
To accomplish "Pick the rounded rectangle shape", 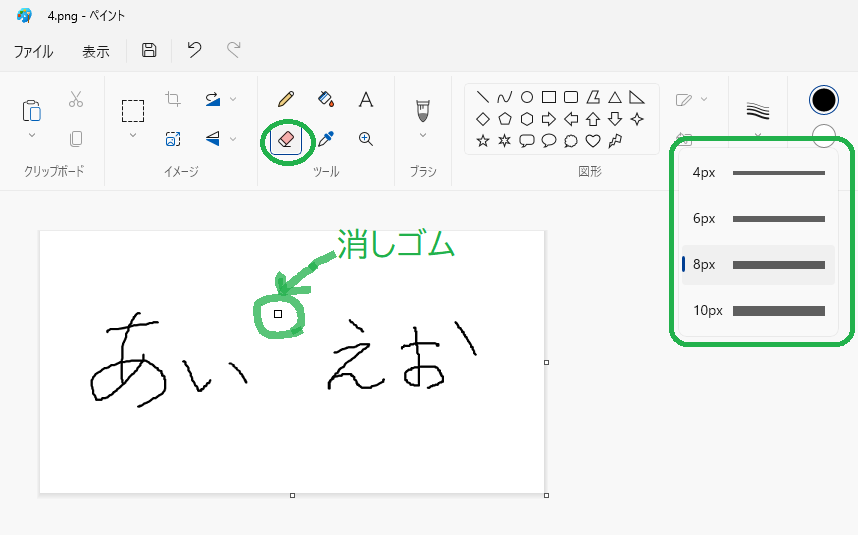I will point(571,97).
